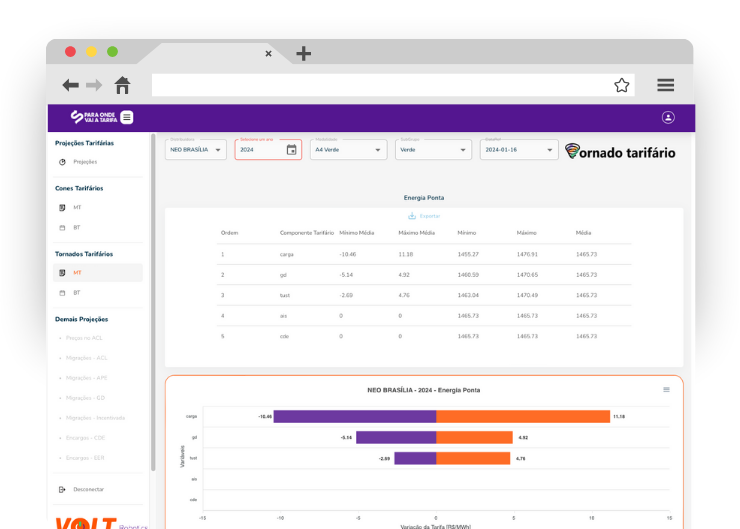Expand the A4 Verde modality dropdown
This screenshot has height=529, width=740.
point(347,150)
